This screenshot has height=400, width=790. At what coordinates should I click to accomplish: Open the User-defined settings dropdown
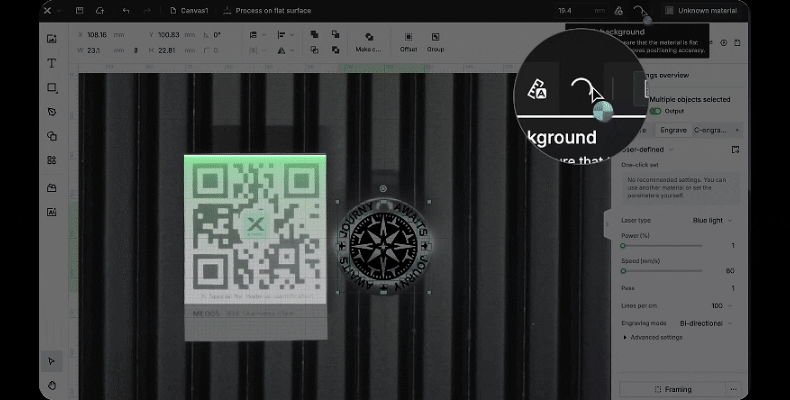tap(645, 149)
